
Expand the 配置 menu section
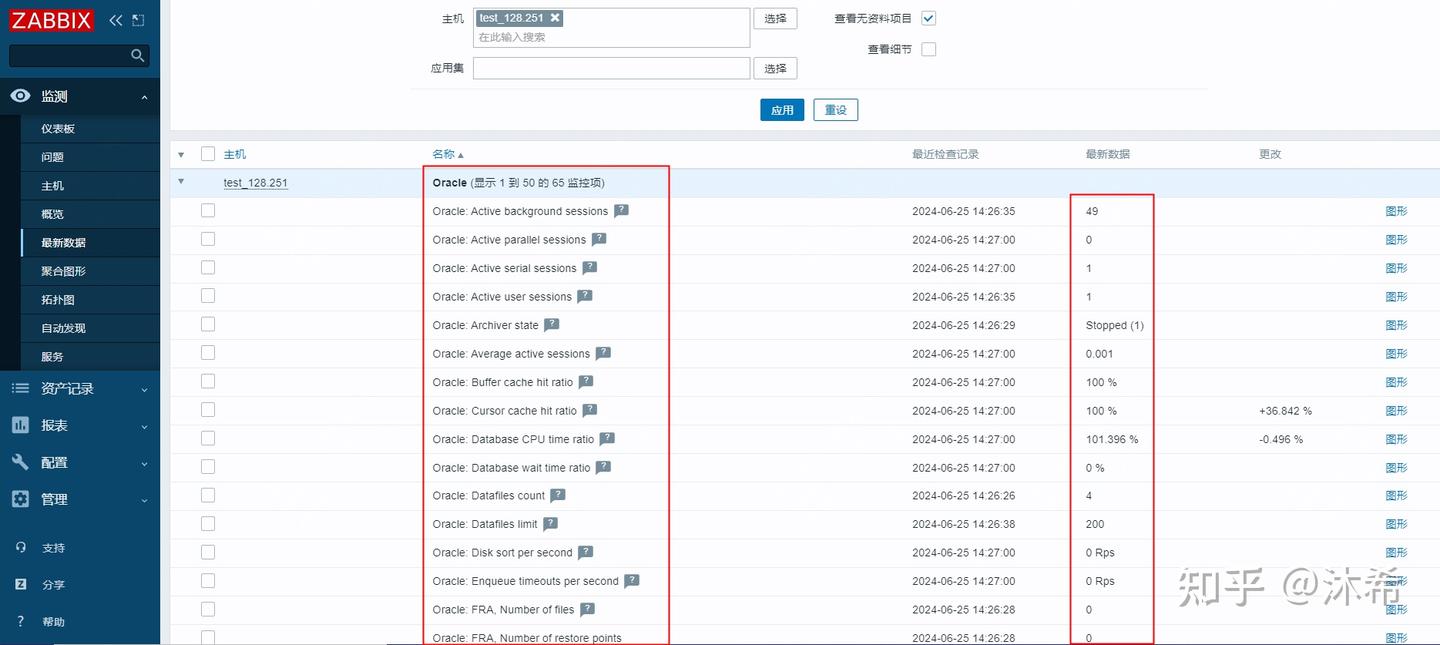coord(55,463)
